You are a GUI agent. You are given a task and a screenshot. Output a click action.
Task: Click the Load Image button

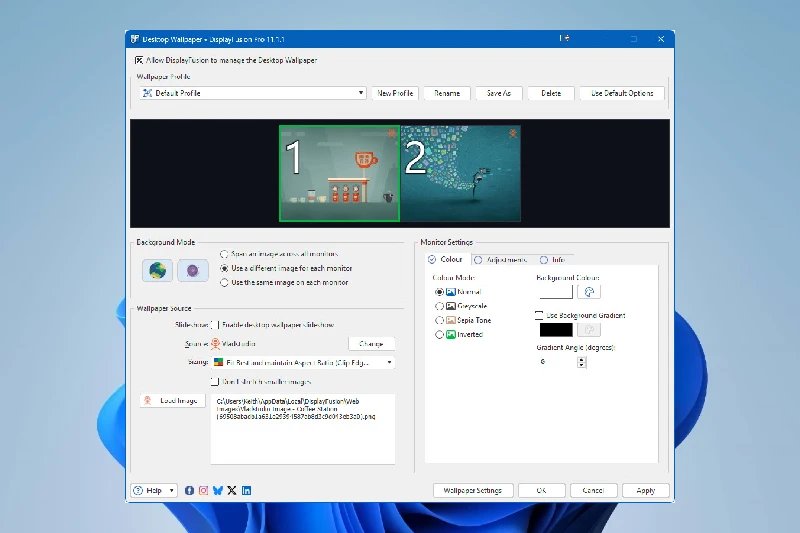[172, 400]
